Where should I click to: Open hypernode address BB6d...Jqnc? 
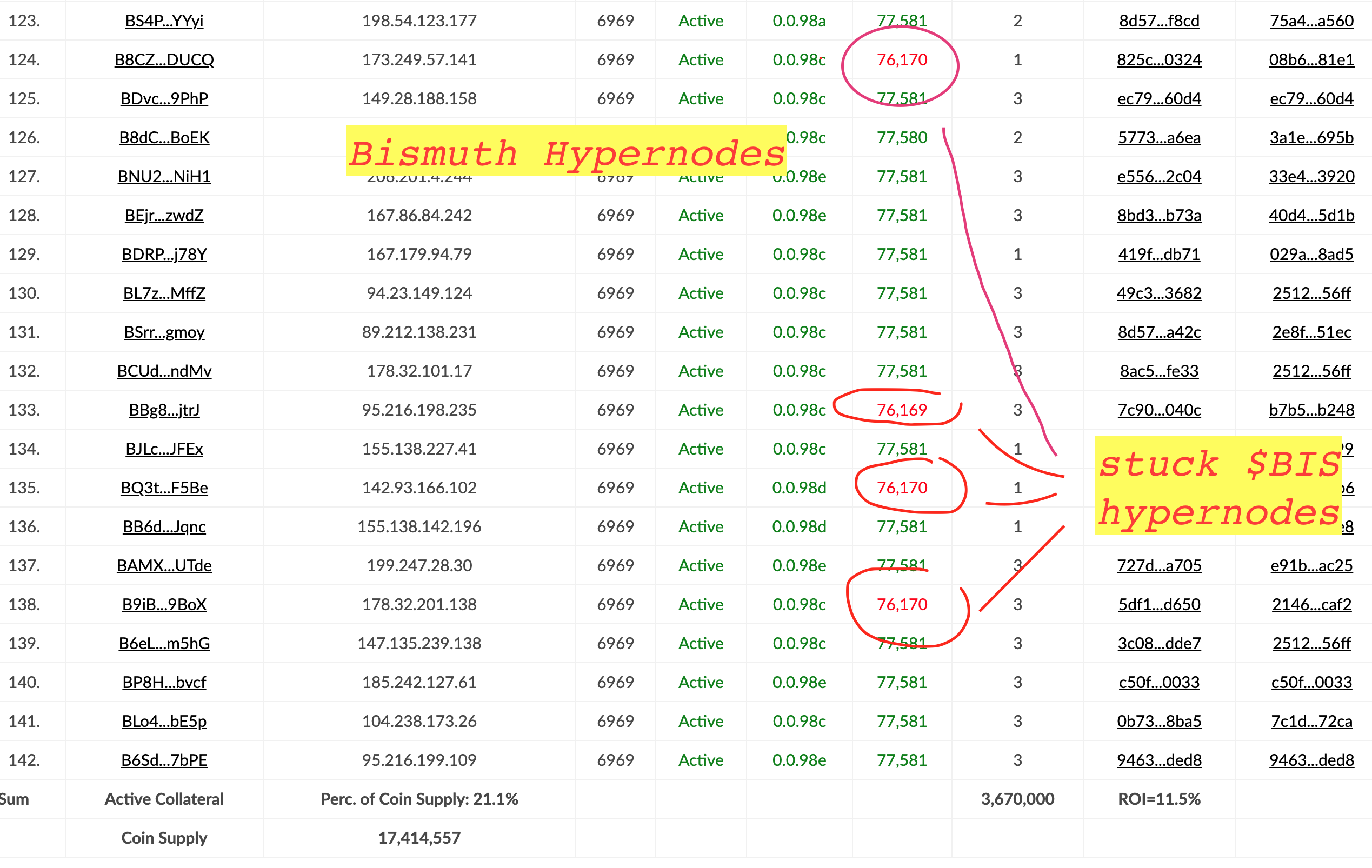click(164, 527)
